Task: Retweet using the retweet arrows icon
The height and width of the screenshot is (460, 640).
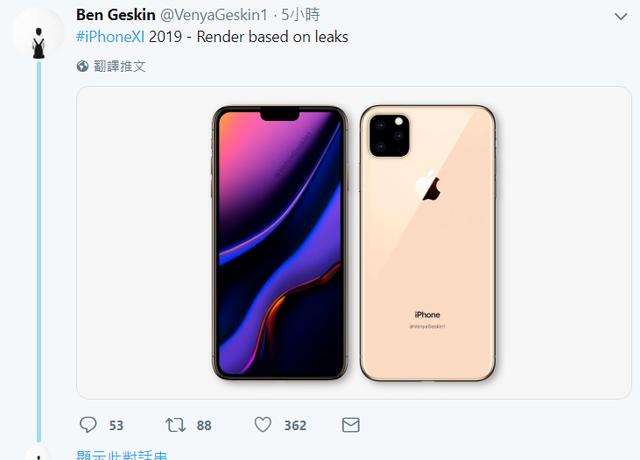Action: click(x=175, y=425)
